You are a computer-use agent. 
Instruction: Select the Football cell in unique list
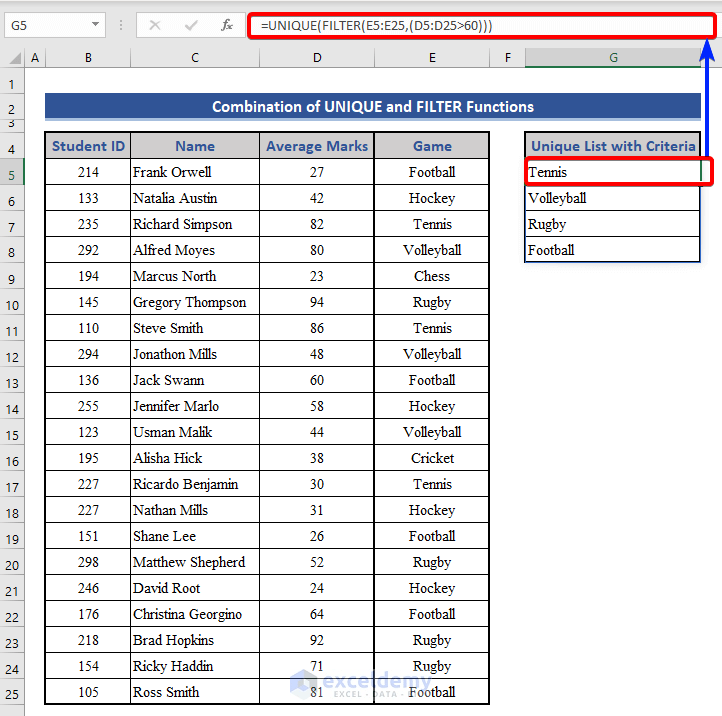(x=613, y=250)
